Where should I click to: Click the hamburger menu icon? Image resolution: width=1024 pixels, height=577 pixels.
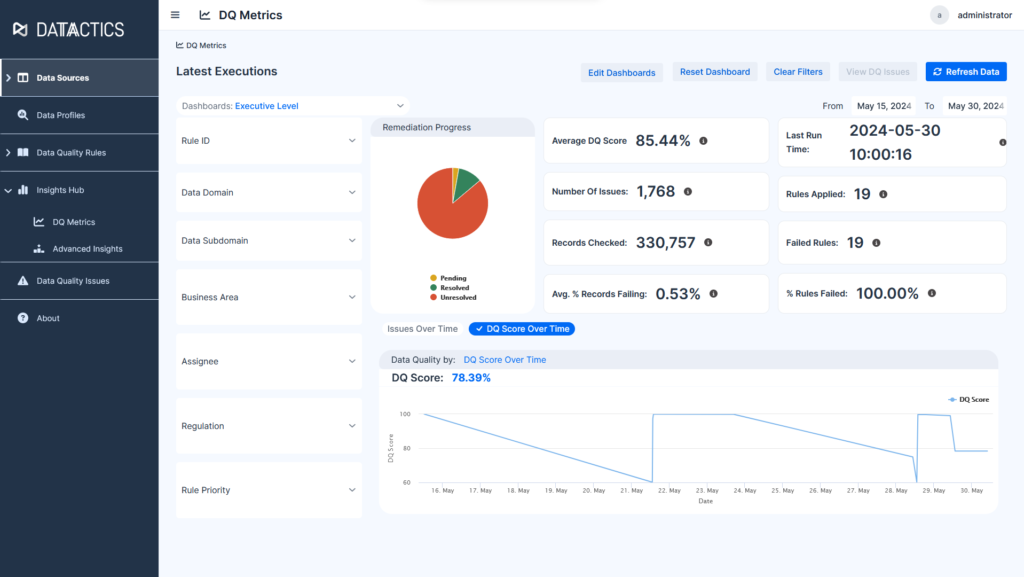click(x=174, y=14)
